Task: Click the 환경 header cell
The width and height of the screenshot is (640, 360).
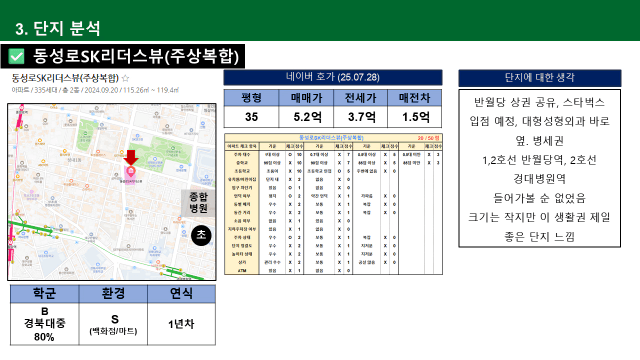Action: point(113,293)
